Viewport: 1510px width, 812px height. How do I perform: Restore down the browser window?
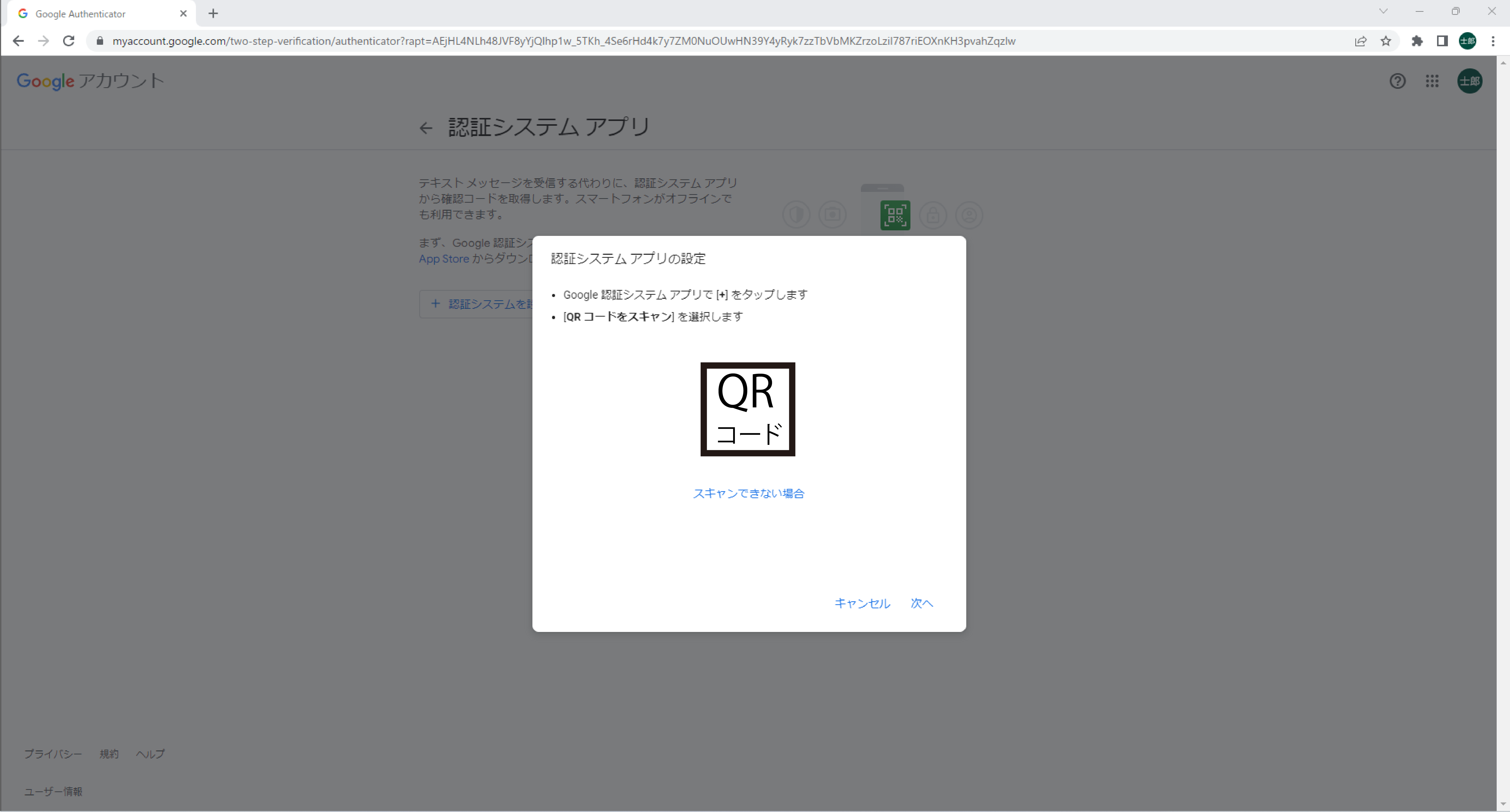point(1455,11)
